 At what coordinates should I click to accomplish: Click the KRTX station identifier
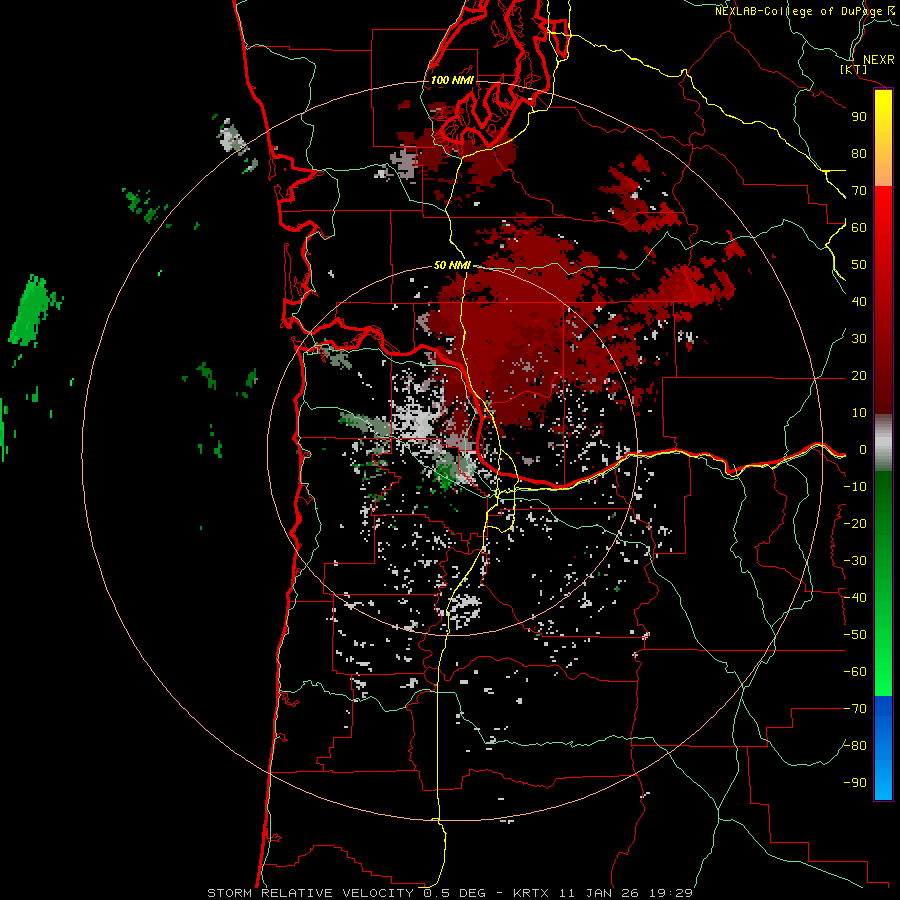[531, 893]
